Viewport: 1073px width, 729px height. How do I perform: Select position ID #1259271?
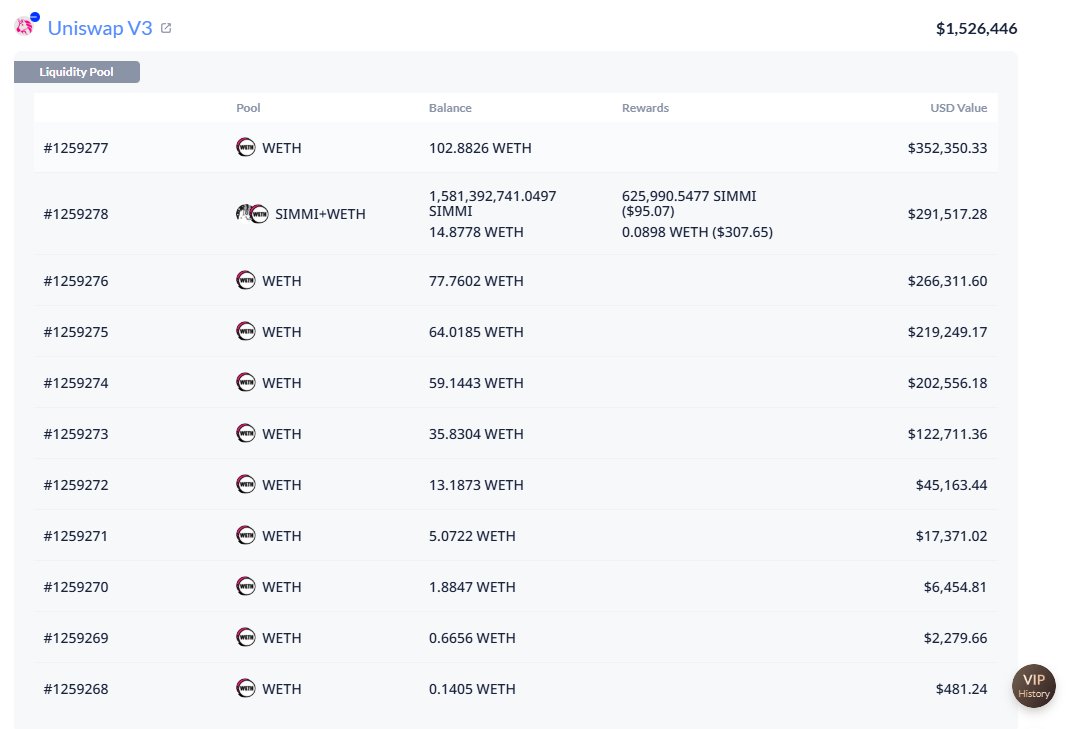pos(76,536)
